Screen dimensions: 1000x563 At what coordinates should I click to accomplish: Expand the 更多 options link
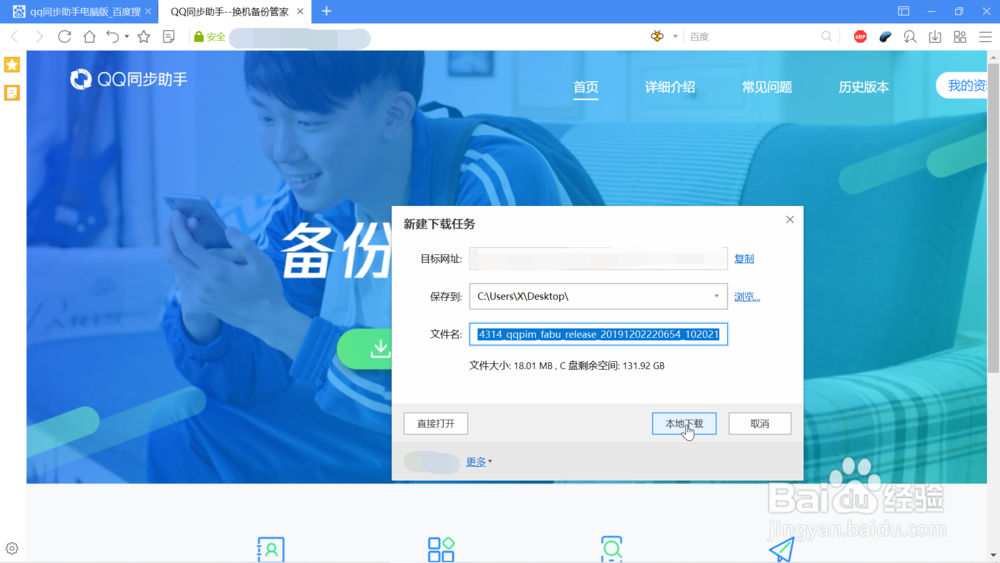(x=478, y=462)
